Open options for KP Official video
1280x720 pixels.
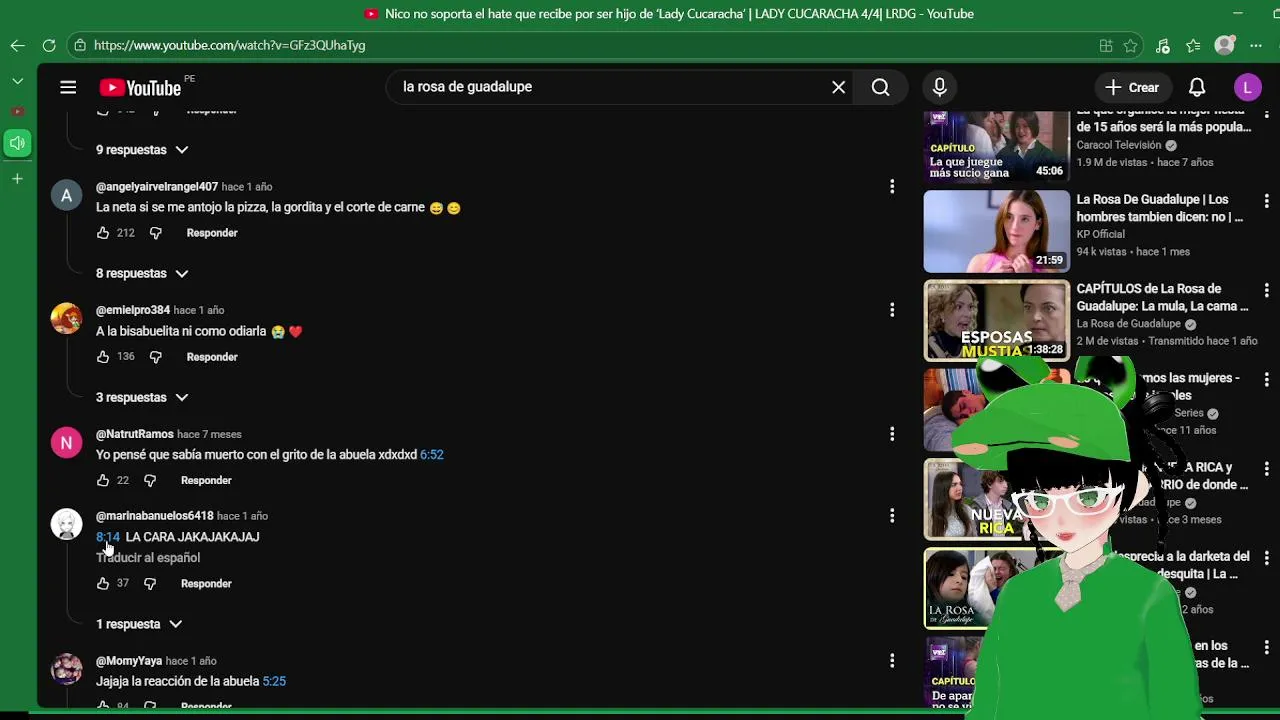point(1266,202)
